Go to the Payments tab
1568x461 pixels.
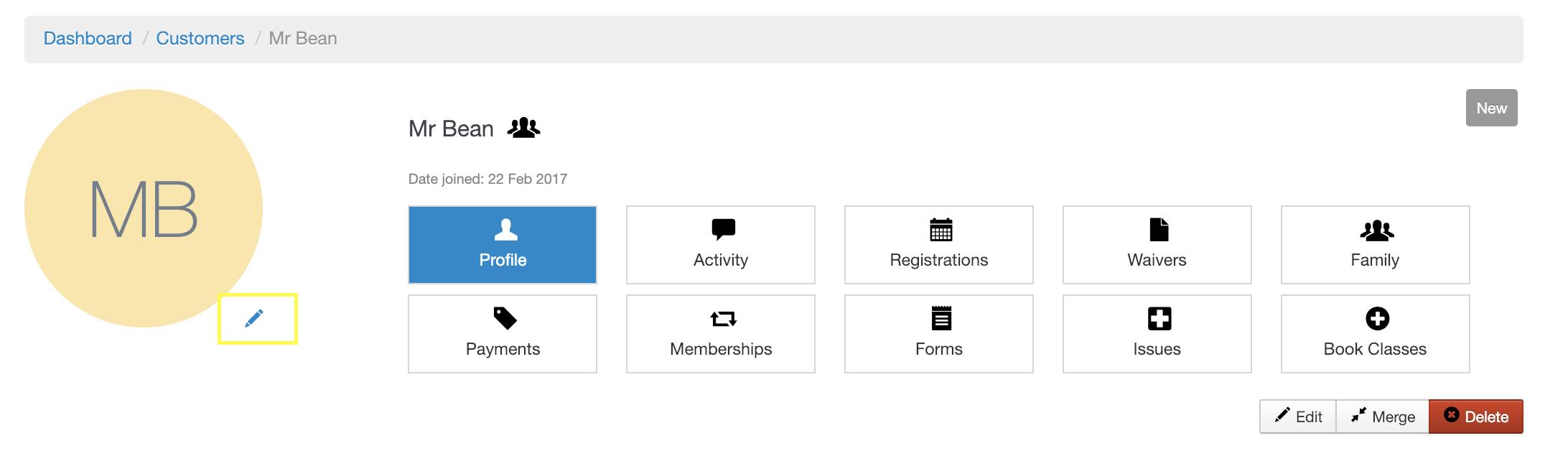[503, 334]
